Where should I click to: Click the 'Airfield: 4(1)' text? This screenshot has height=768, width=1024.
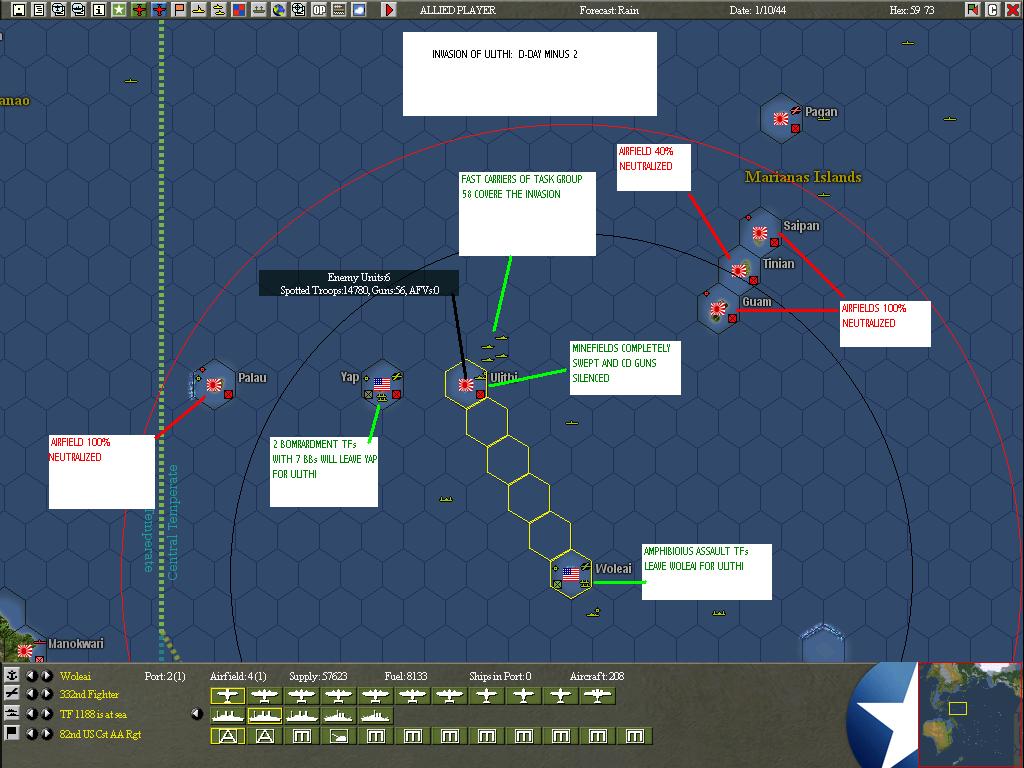238,676
